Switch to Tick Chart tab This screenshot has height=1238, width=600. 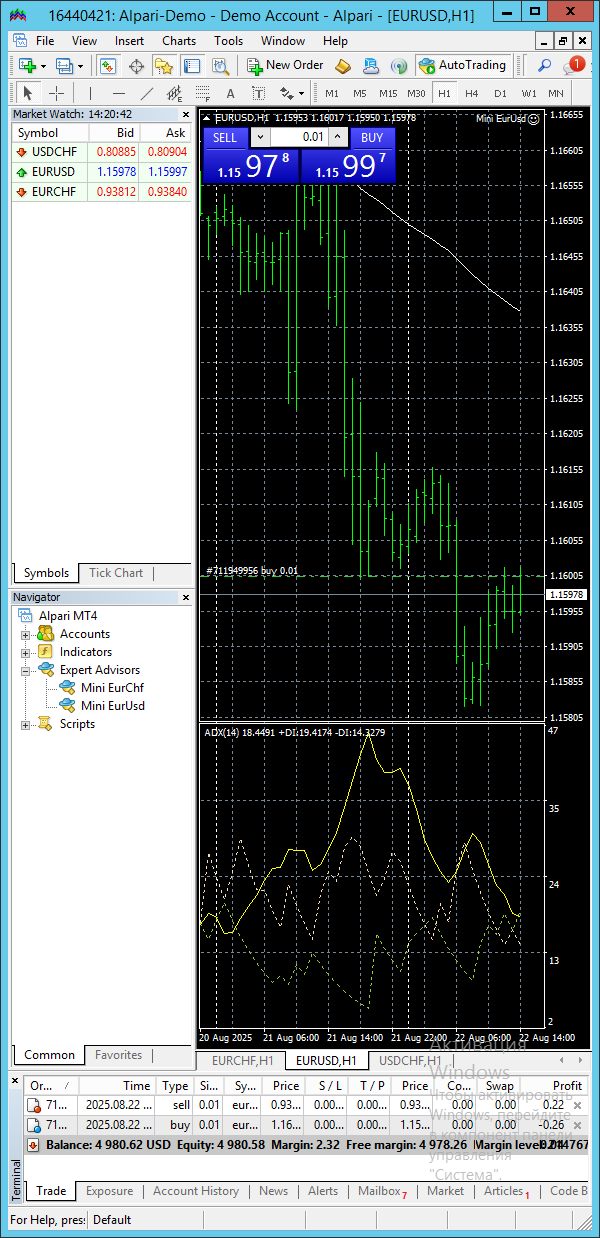(x=116, y=573)
